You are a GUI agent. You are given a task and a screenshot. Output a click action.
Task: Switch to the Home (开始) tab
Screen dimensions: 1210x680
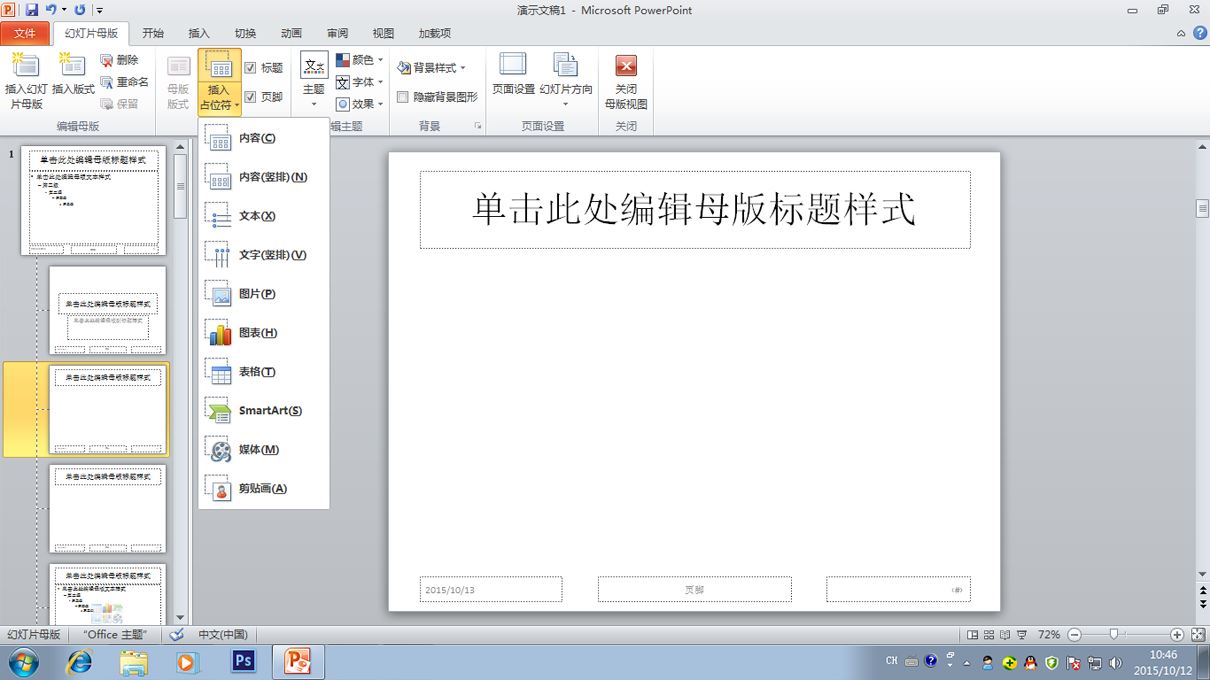(x=153, y=33)
